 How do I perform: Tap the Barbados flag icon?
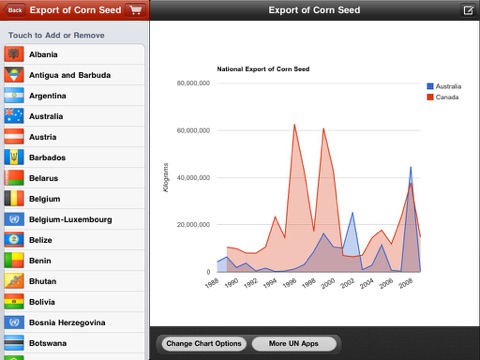click(x=14, y=158)
